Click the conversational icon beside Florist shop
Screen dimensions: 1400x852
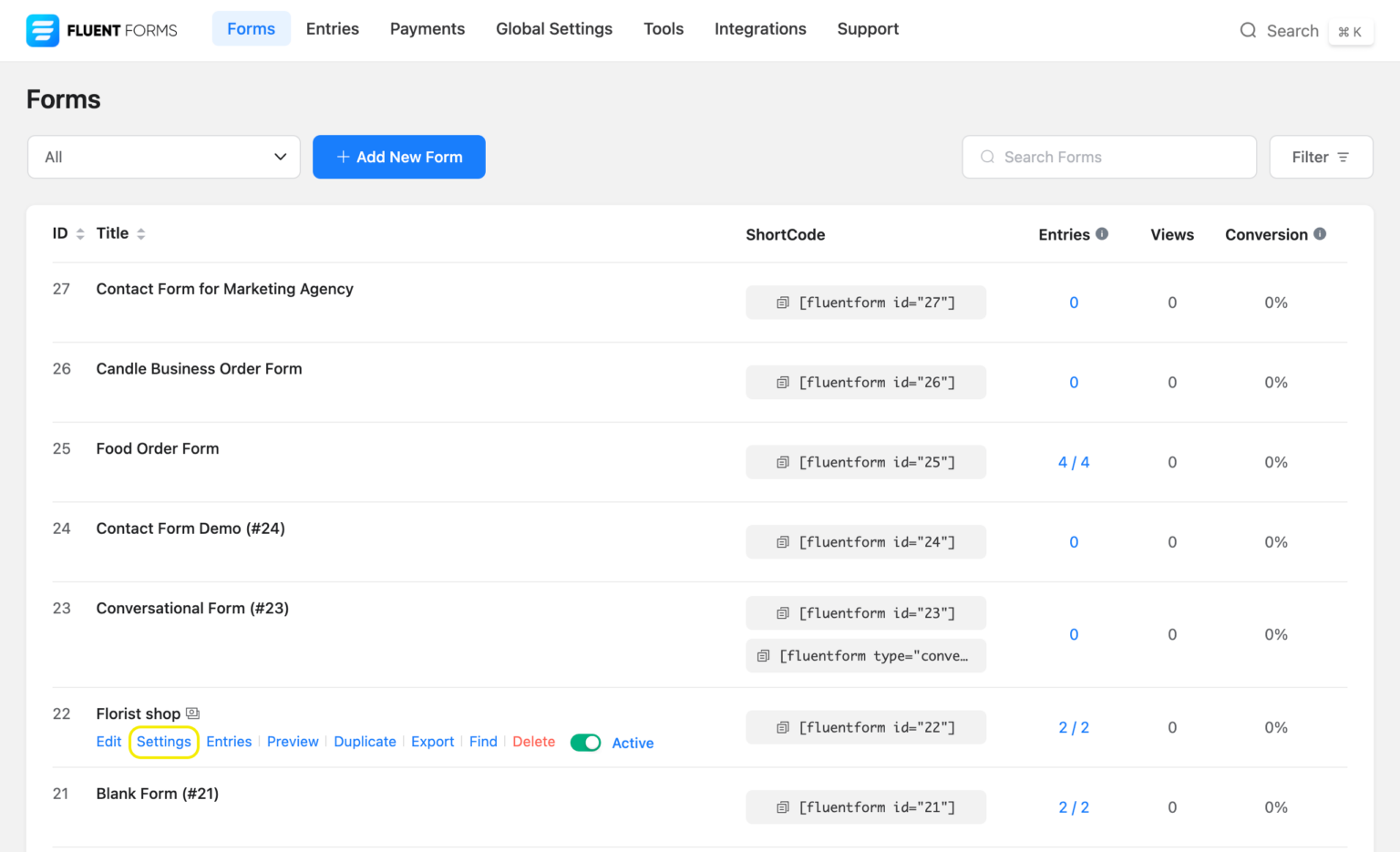(x=192, y=713)
